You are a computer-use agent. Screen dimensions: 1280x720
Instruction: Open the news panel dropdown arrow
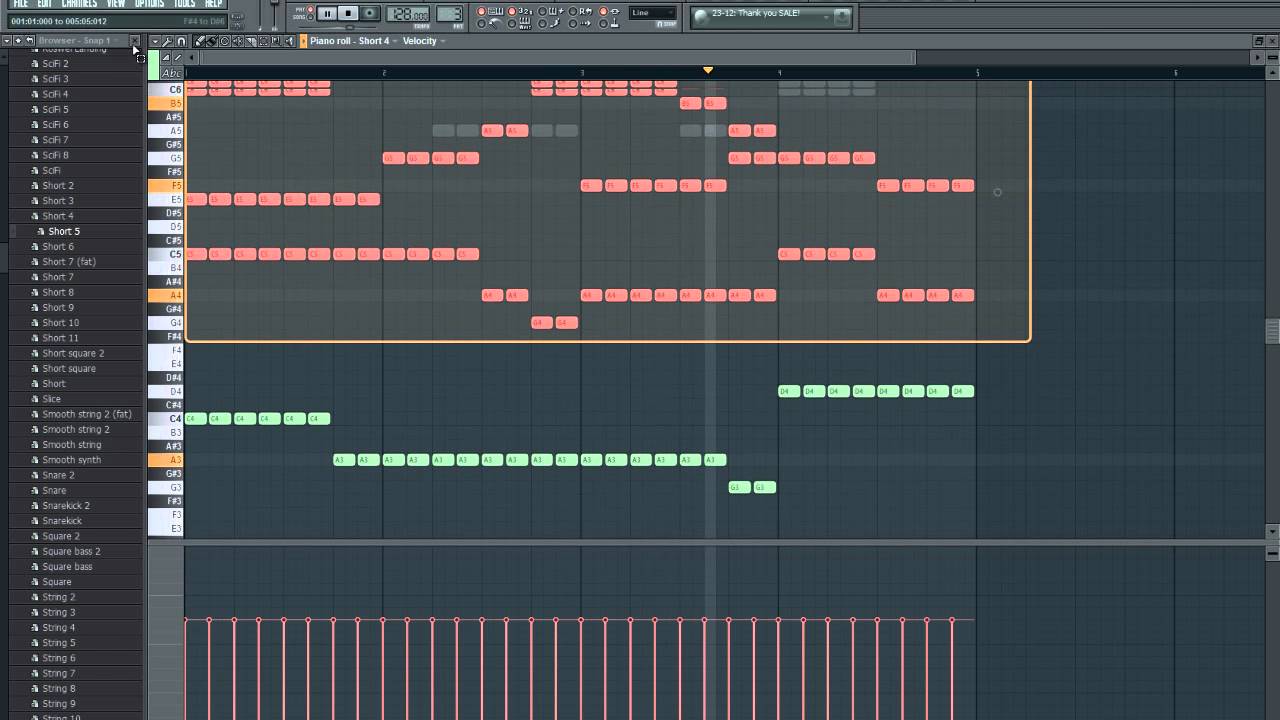(826, 17)
